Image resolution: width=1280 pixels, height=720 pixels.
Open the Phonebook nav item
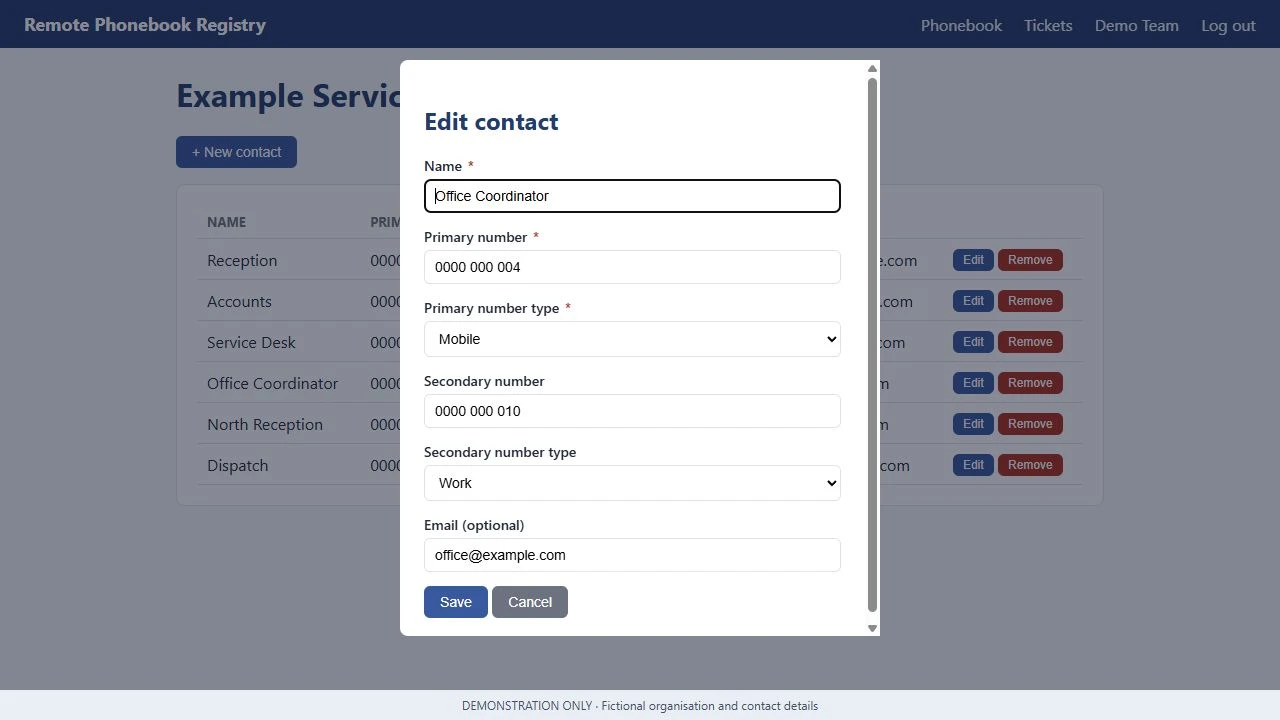tap(961, 25)
